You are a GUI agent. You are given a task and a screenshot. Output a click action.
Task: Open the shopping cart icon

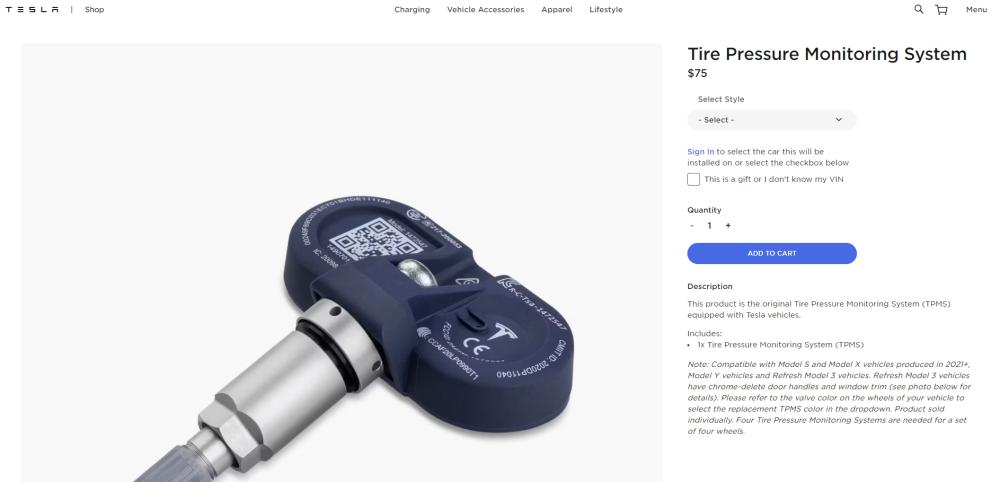coord(941,10)
